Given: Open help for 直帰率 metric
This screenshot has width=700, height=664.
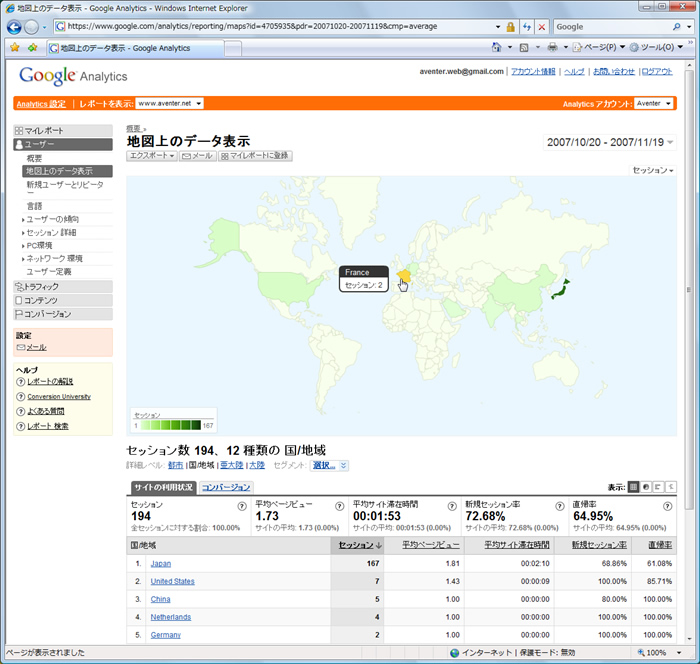Looking at the screenshot, I should (667, 506).
